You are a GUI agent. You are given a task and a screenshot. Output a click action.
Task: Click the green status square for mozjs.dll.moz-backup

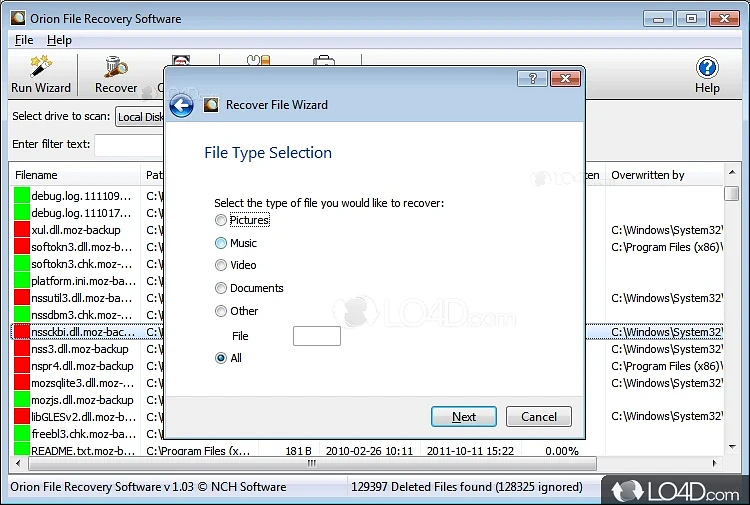(22, 400)
